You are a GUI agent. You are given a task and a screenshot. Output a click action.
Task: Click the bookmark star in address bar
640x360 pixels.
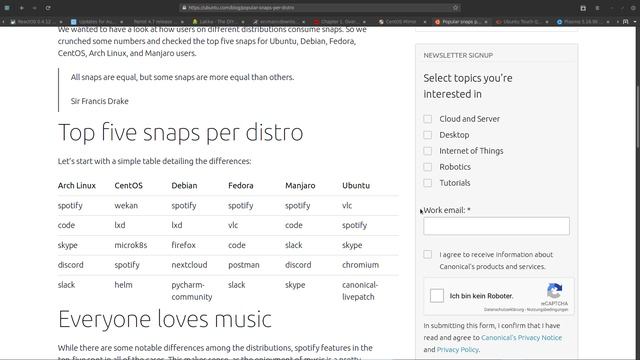tap(455, 7)
